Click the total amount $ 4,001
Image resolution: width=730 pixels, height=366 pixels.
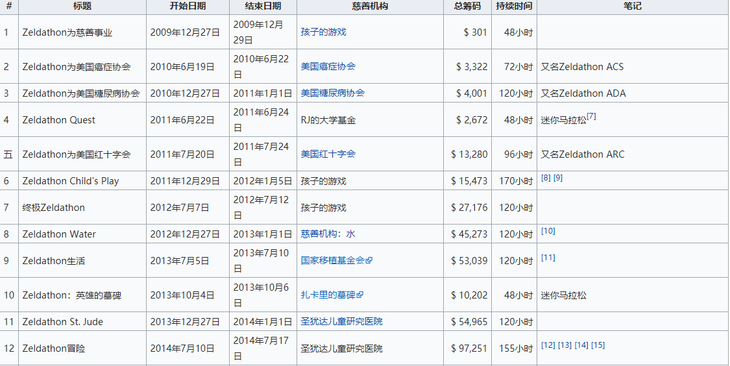(x=472, y=93)
